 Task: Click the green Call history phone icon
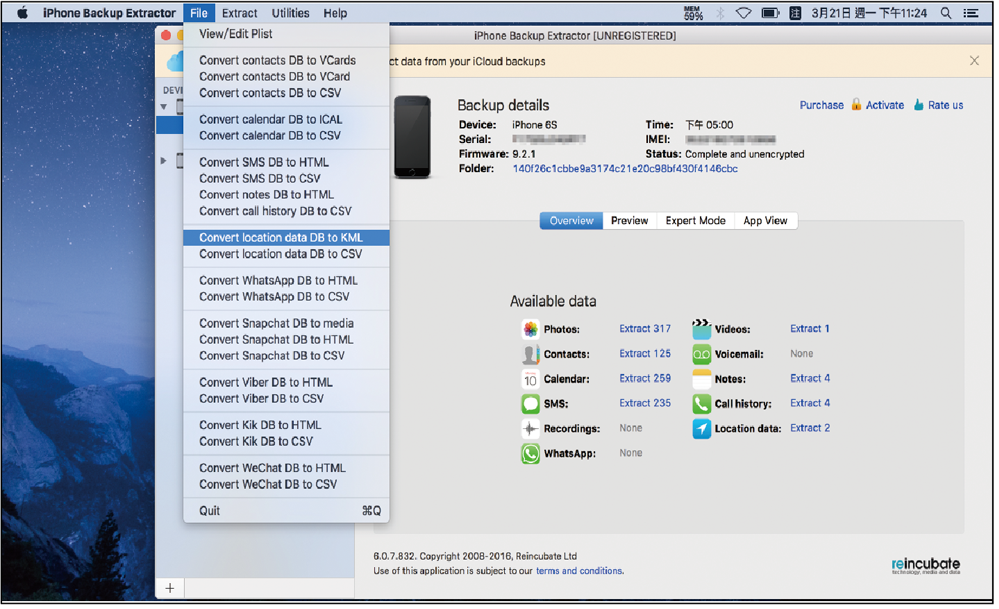coord(701,403)
